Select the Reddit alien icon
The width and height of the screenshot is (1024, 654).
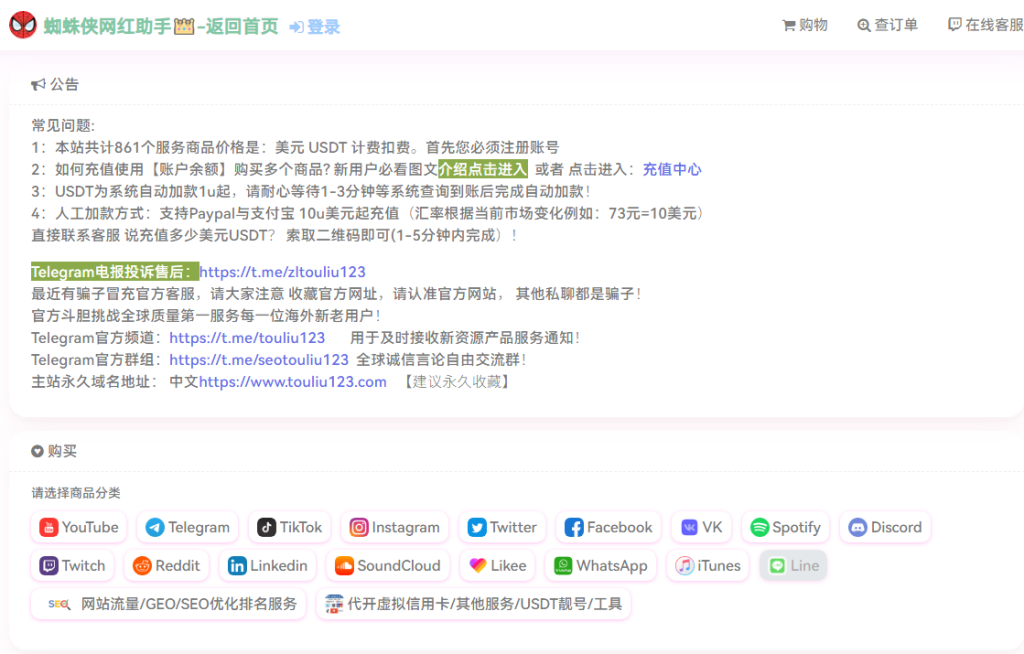[x=142, y=566]
